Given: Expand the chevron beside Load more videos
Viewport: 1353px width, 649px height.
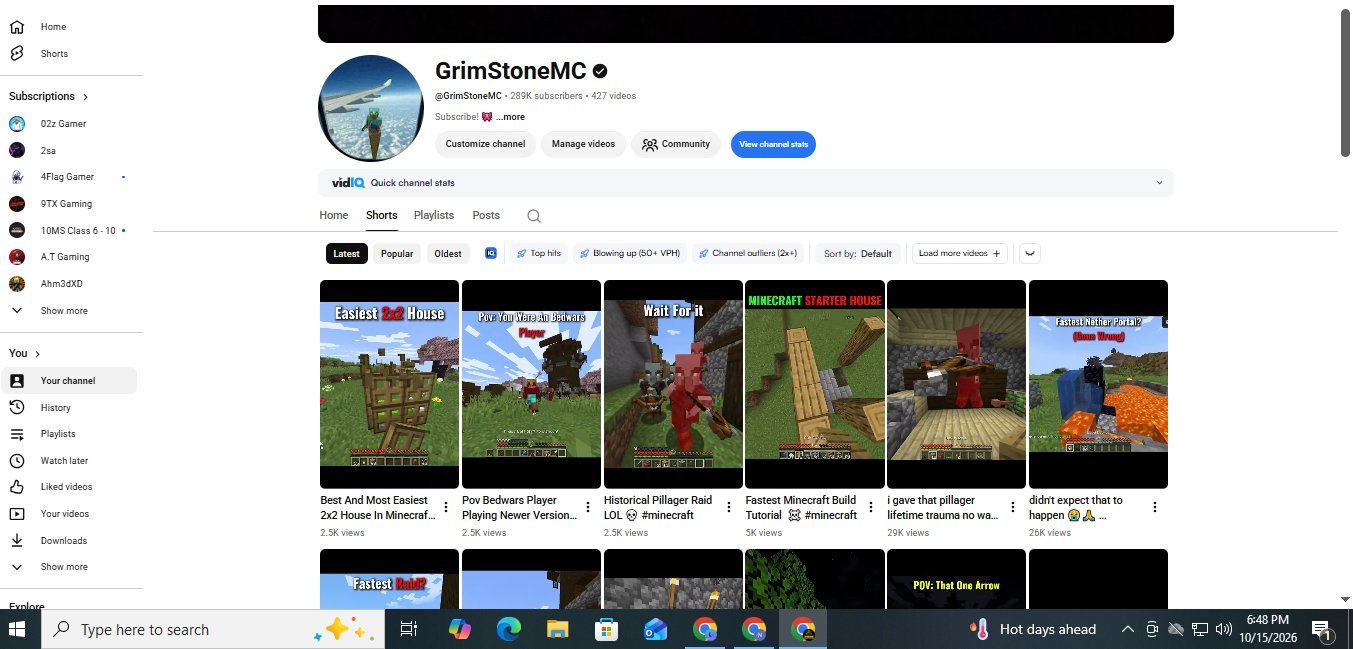Looking at the screenshot, I should [x=1030, y=254].
